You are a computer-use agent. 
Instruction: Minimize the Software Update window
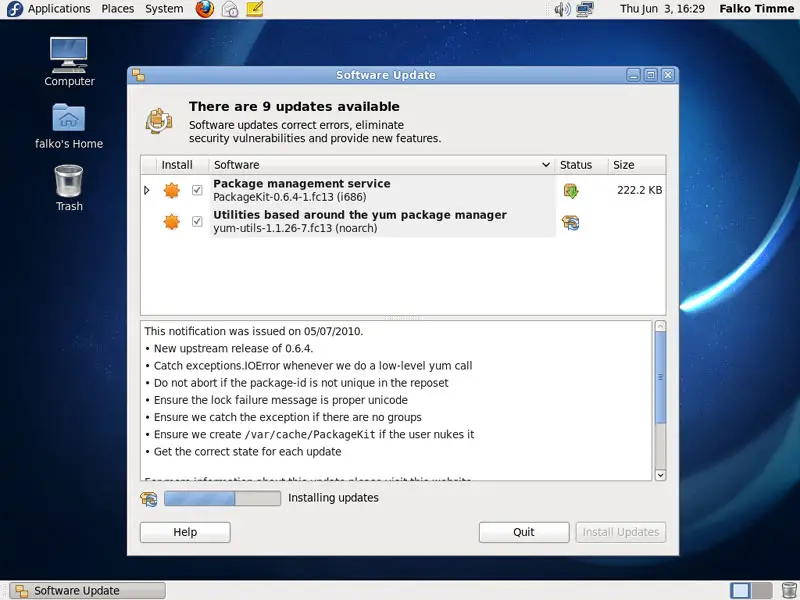click(634, 76)
